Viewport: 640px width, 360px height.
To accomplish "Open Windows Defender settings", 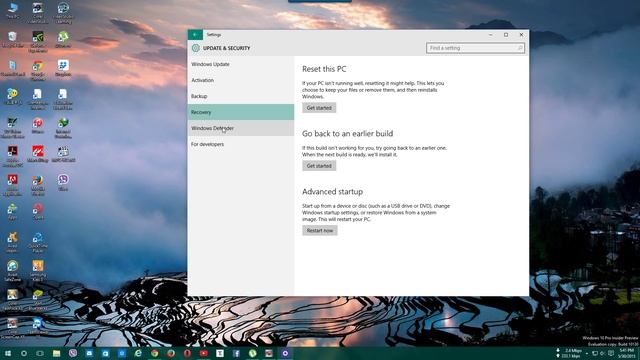I will (x=241, y=128).
